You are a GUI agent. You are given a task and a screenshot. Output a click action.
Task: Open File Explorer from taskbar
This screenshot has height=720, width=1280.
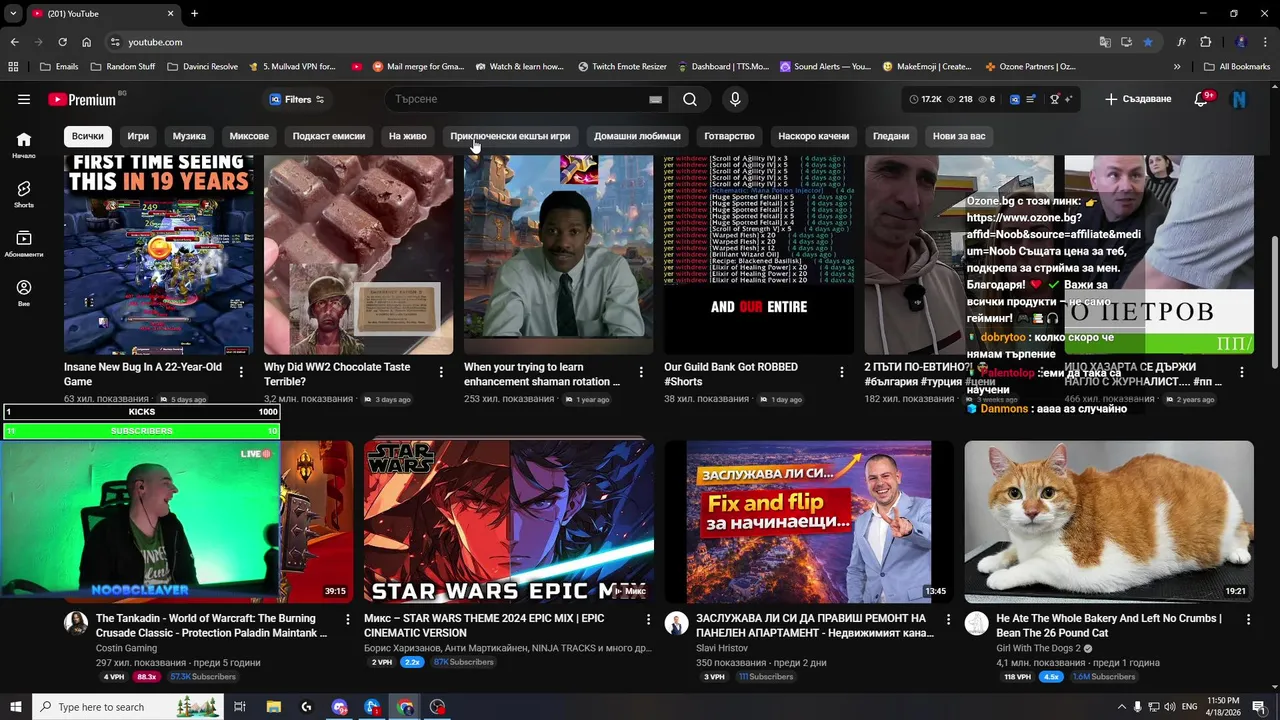273,707
